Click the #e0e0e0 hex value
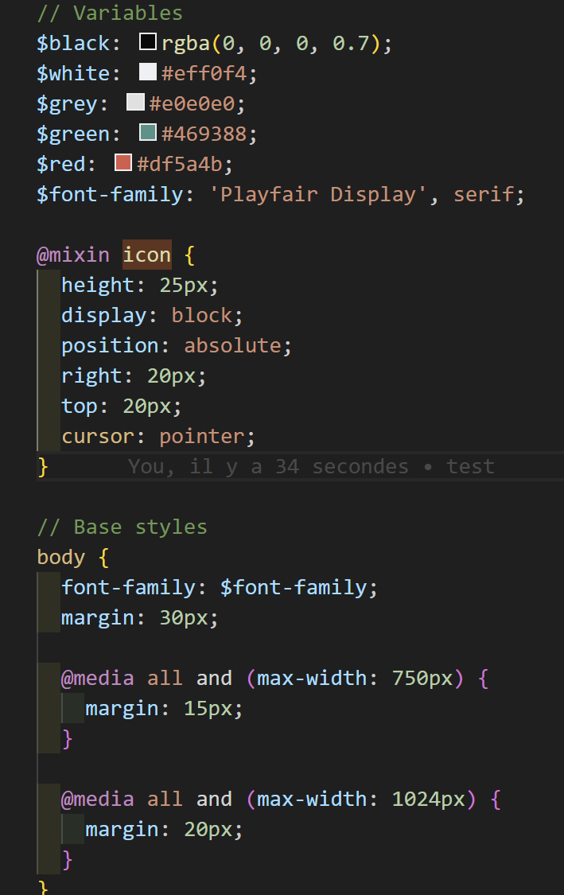 click(x=192, y=104)
